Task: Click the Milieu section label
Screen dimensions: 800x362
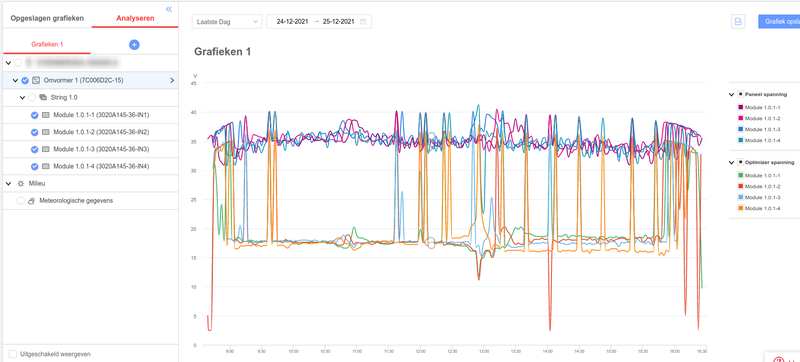Action: click(x=36, y=183)
